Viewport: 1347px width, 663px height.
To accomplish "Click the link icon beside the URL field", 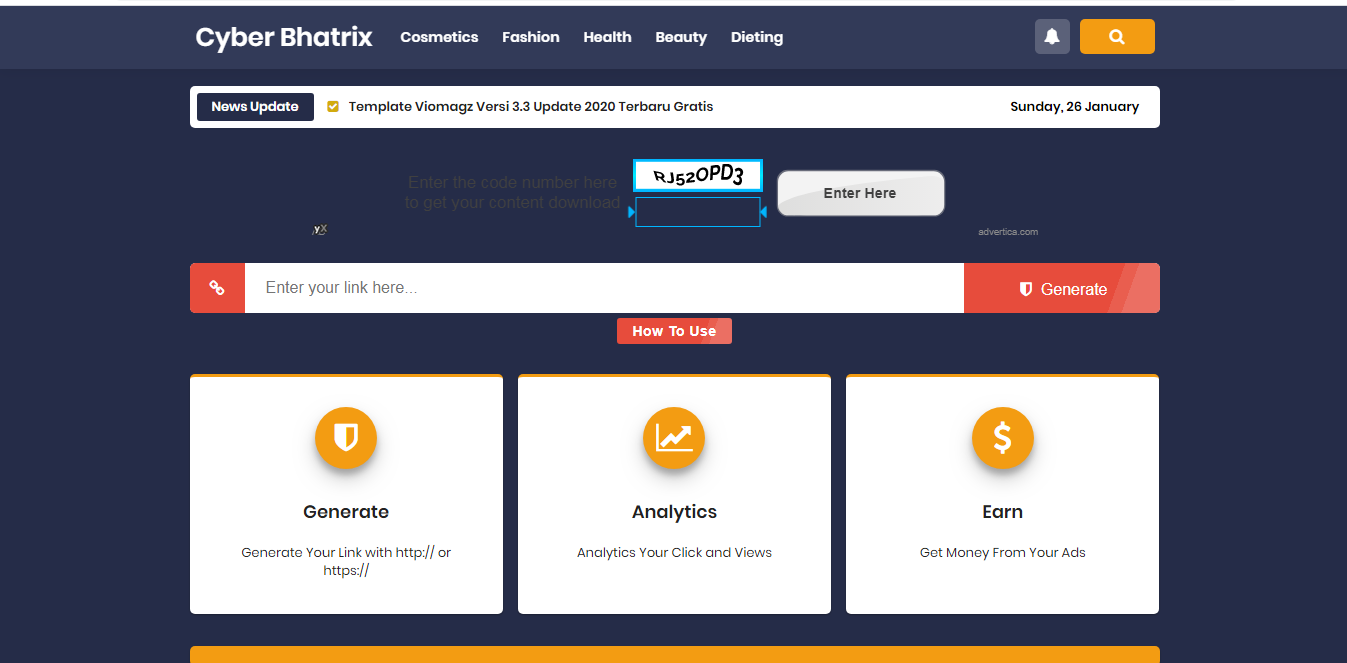I will coord(217,288).
